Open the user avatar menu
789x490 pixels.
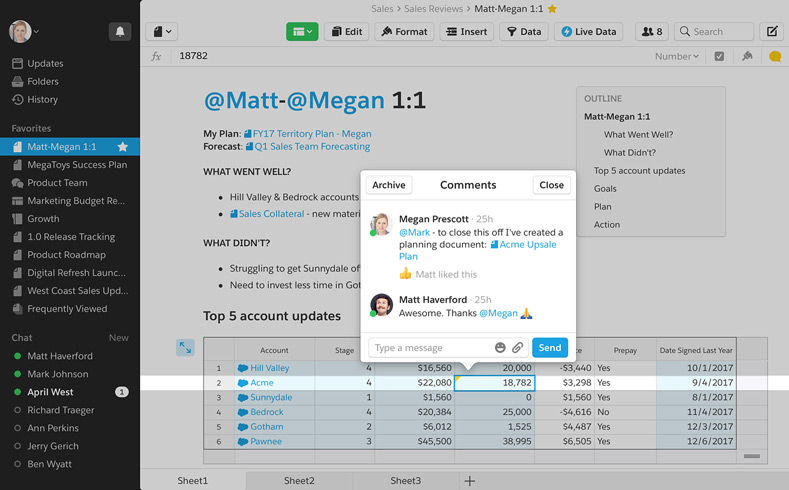(24, 32)
